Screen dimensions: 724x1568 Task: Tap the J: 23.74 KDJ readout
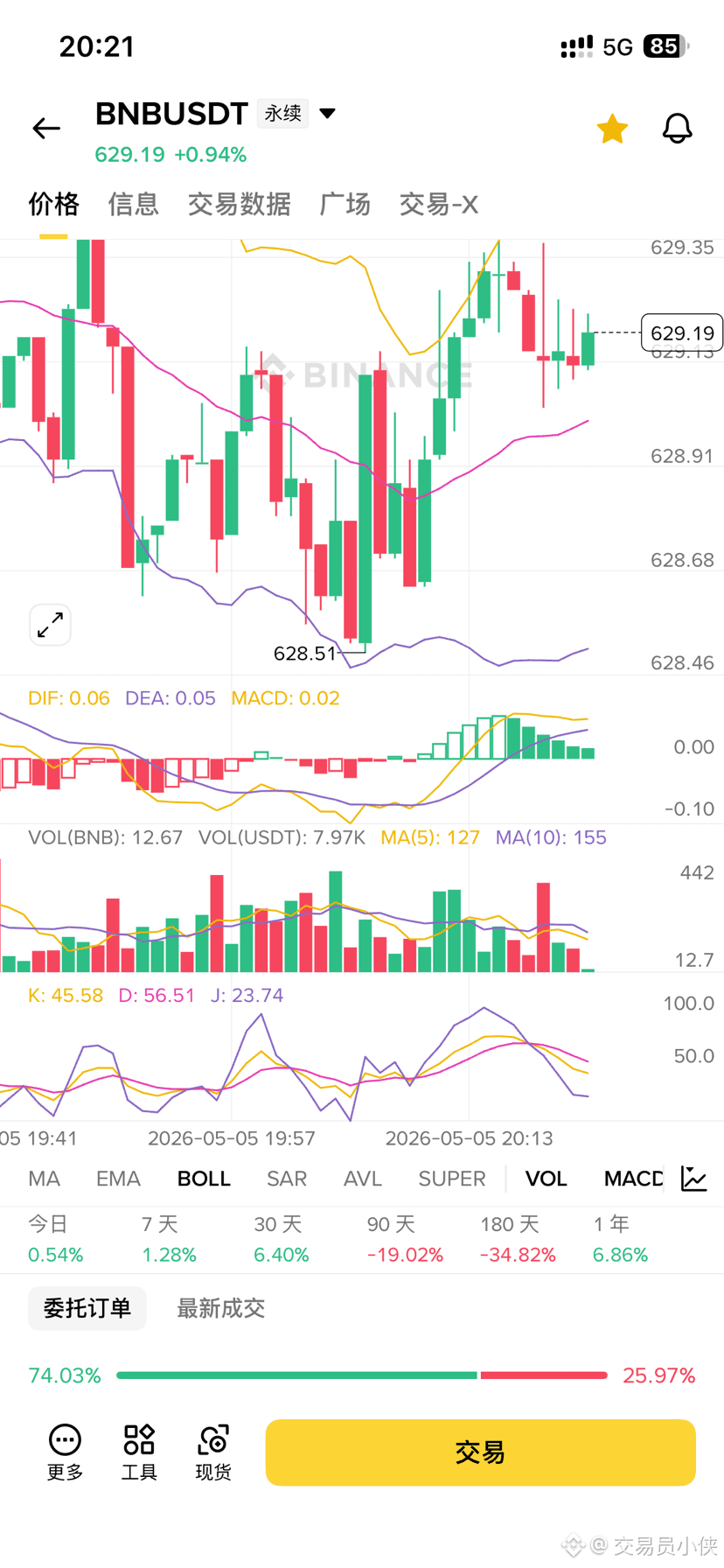pos(247,995)
